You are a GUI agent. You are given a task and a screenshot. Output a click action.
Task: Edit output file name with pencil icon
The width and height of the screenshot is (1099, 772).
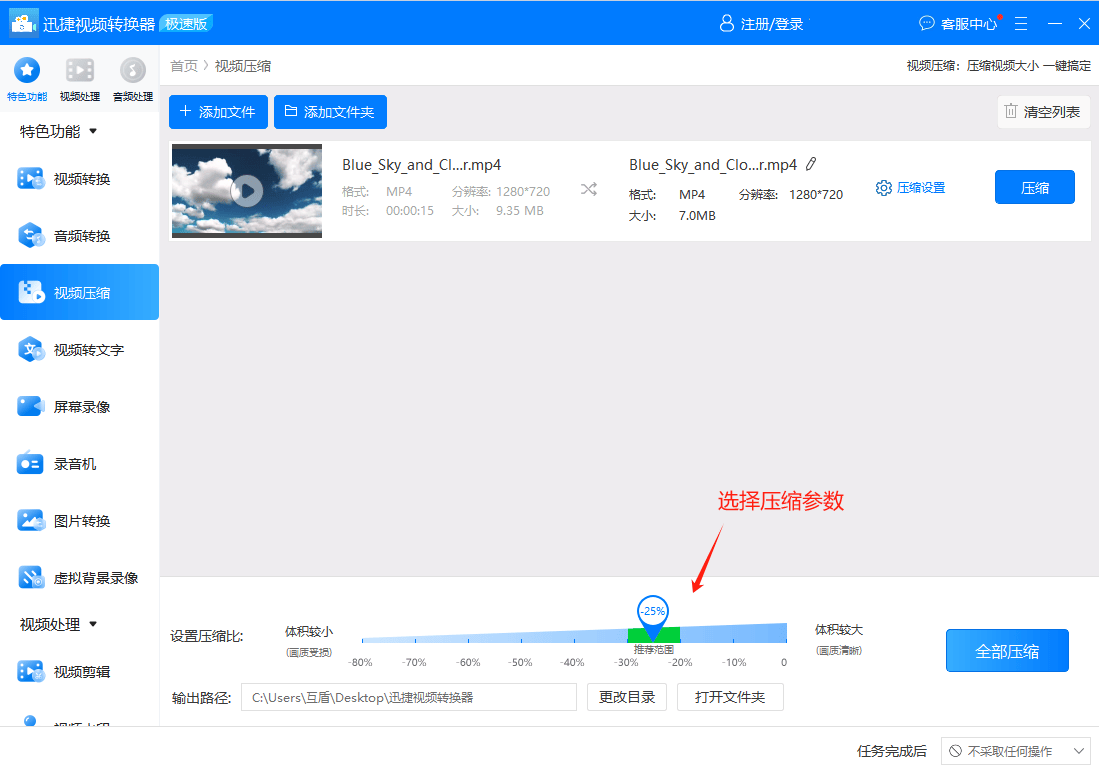[811, 164]
